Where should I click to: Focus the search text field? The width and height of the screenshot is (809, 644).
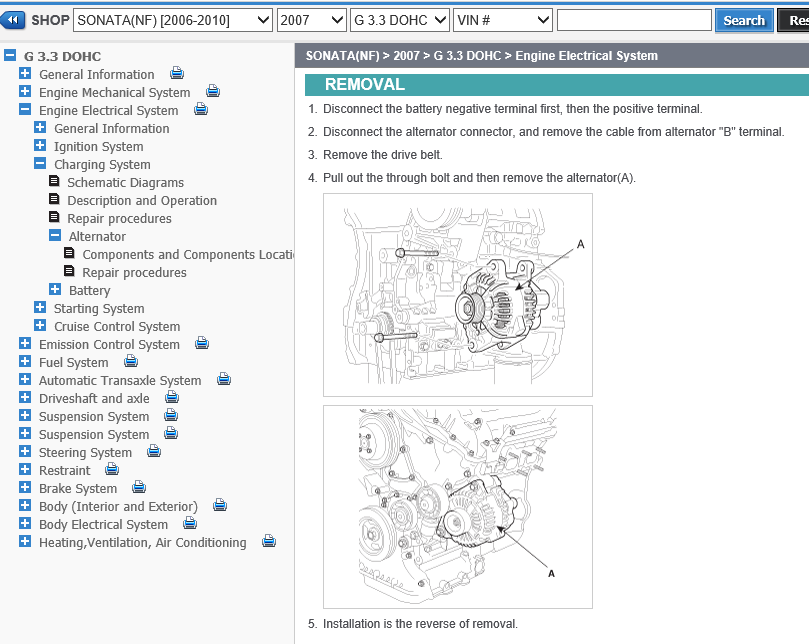pos(634,20)
